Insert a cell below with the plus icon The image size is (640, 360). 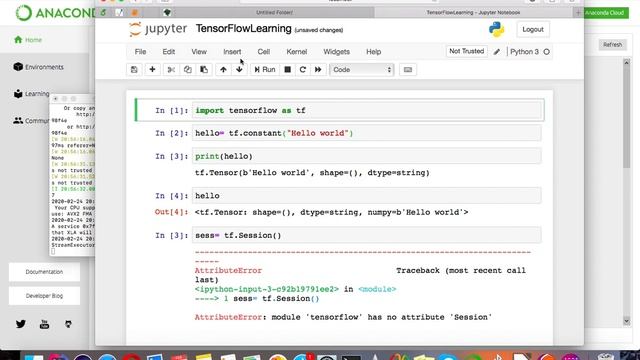152,70
